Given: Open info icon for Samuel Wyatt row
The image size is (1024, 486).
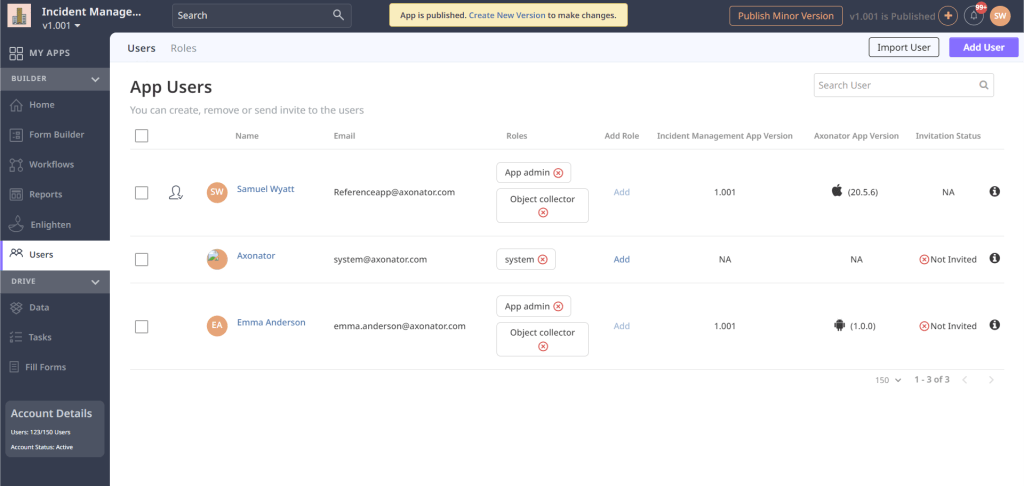Looking at the screenshot, I should point(995,191).
